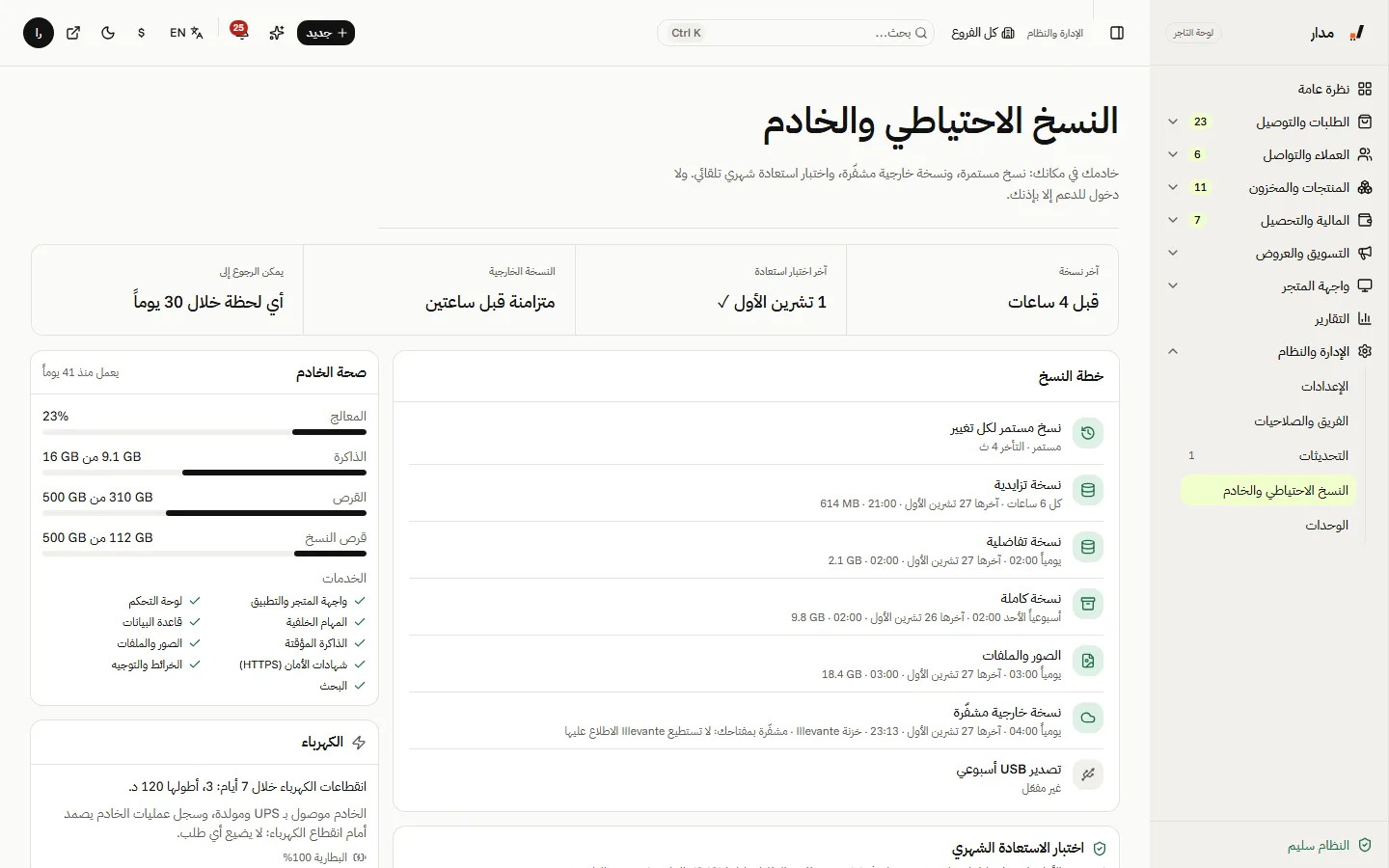Expand واجهة المتجر chevron
The image size is (1389, 868).
(x=1173, y=285)
